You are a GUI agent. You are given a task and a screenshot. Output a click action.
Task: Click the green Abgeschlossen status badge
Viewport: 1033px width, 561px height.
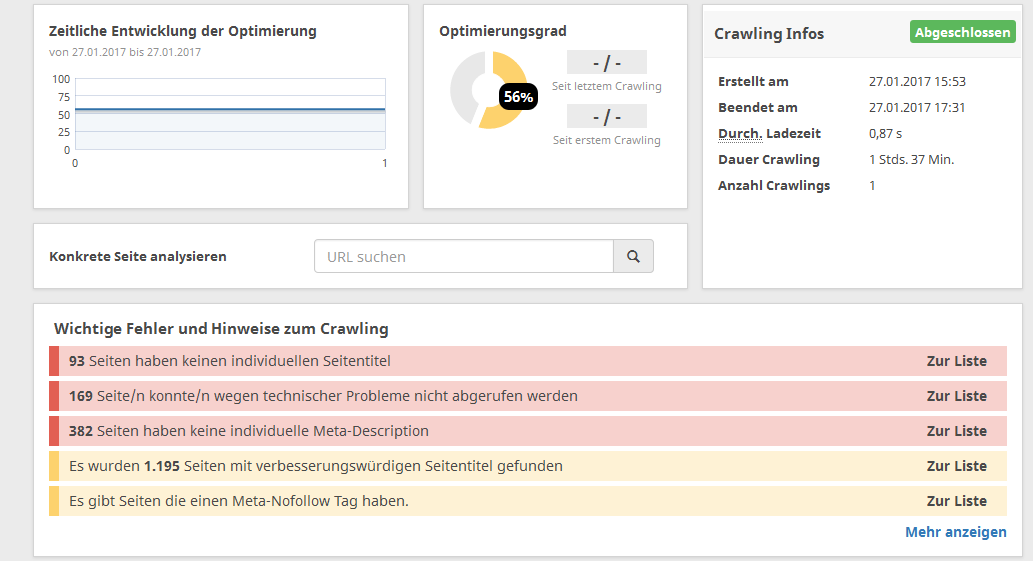(962, 32)
